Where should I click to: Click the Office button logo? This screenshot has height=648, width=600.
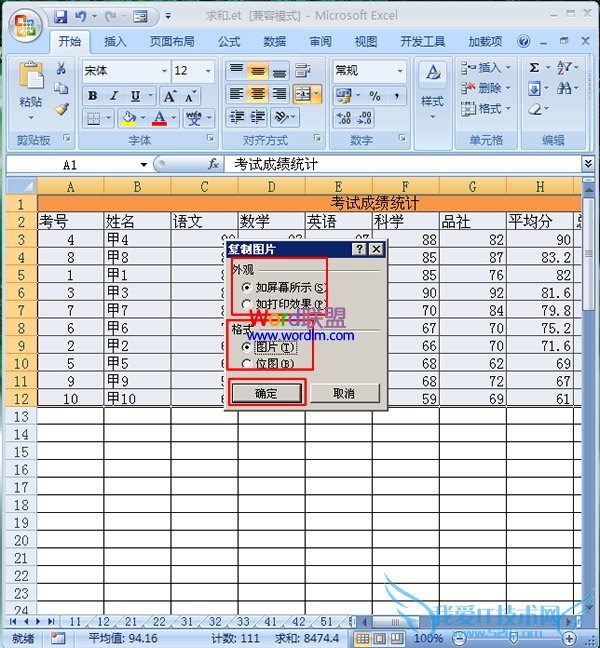26,25
